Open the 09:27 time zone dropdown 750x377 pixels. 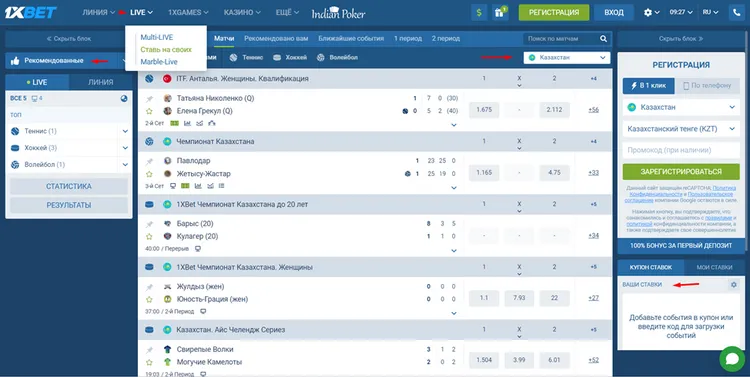(x=681, y=13)
